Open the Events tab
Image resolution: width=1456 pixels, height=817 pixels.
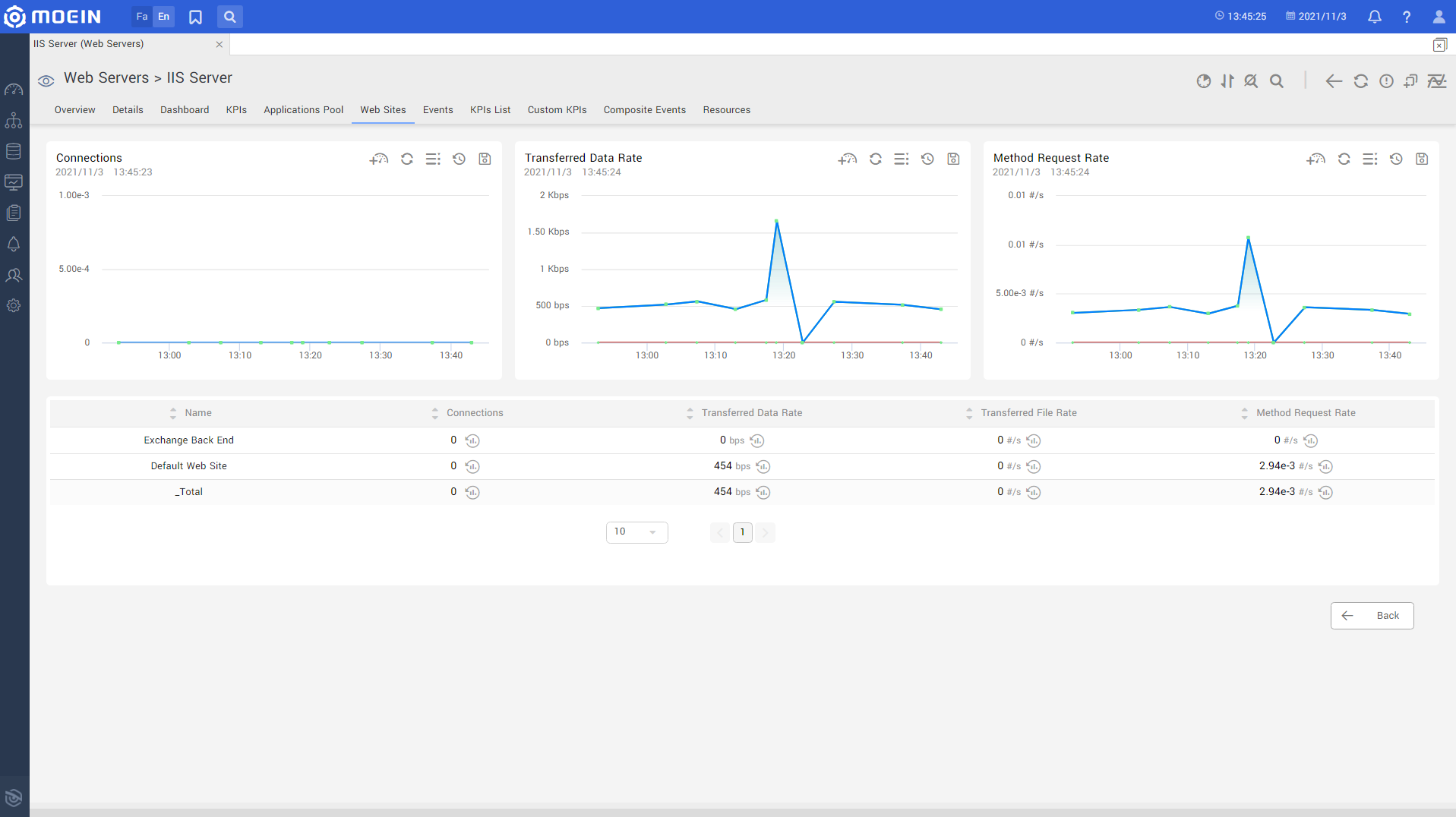(x=438, y=110)
